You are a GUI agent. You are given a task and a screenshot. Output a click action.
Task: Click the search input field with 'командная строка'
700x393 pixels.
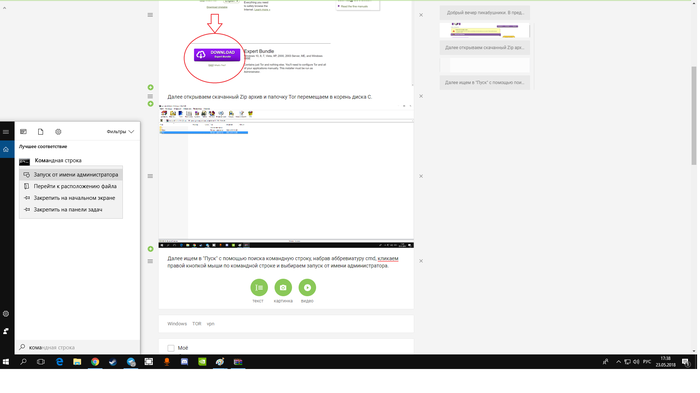[78, 347]
